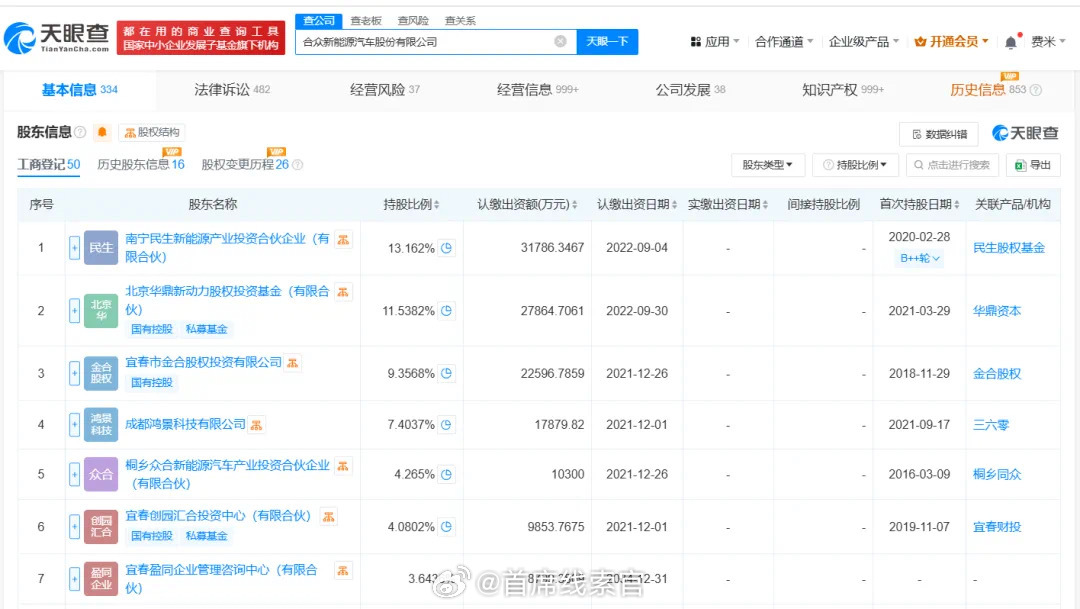This screenshot has height=609, width=1080.
Task: Open equity structure icon for 宜春创园汇合
Action: pyautogui.click(x=329, y=517)
